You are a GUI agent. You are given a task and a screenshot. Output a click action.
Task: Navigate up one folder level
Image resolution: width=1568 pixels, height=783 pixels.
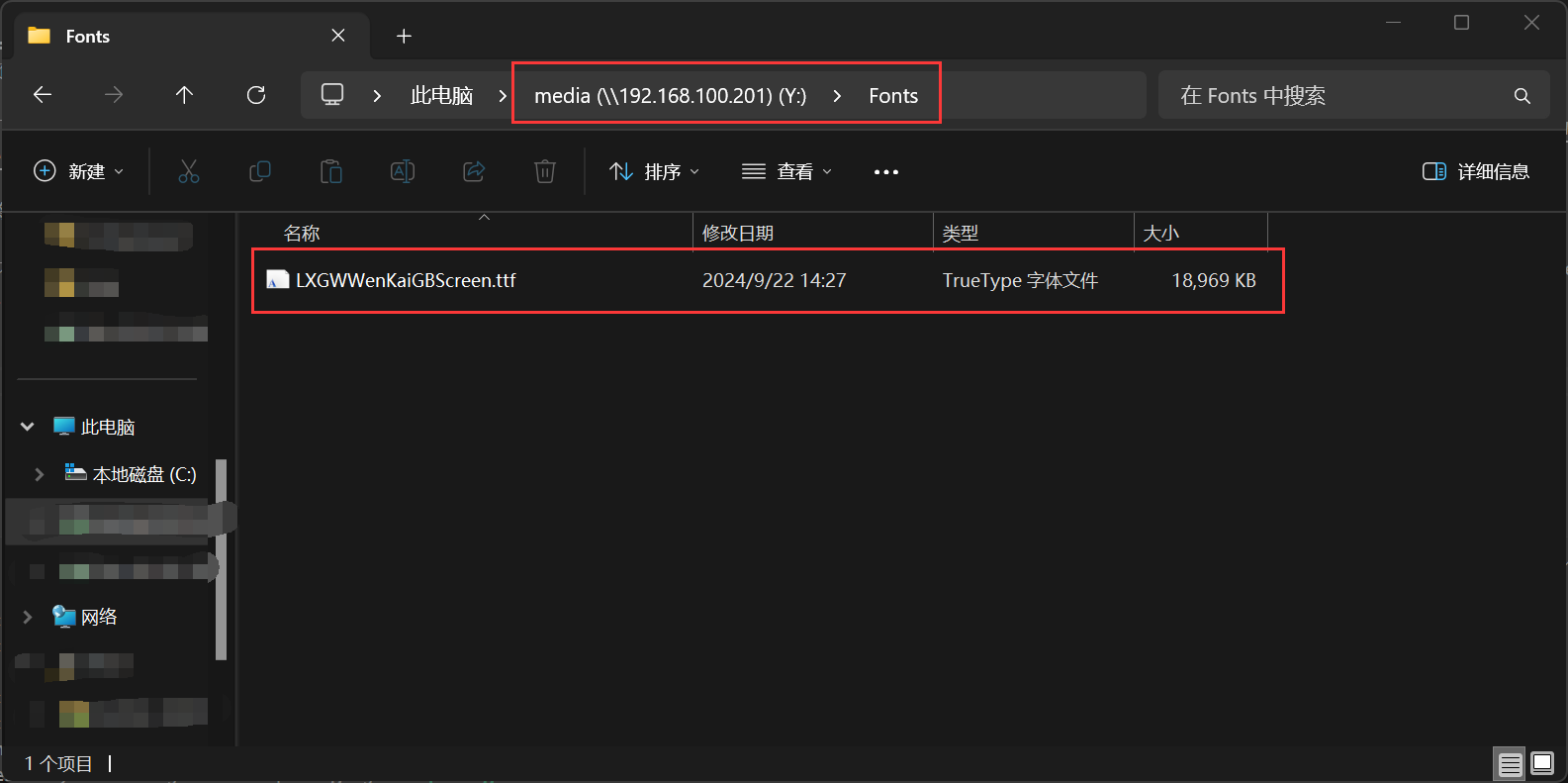pos(184,95)
